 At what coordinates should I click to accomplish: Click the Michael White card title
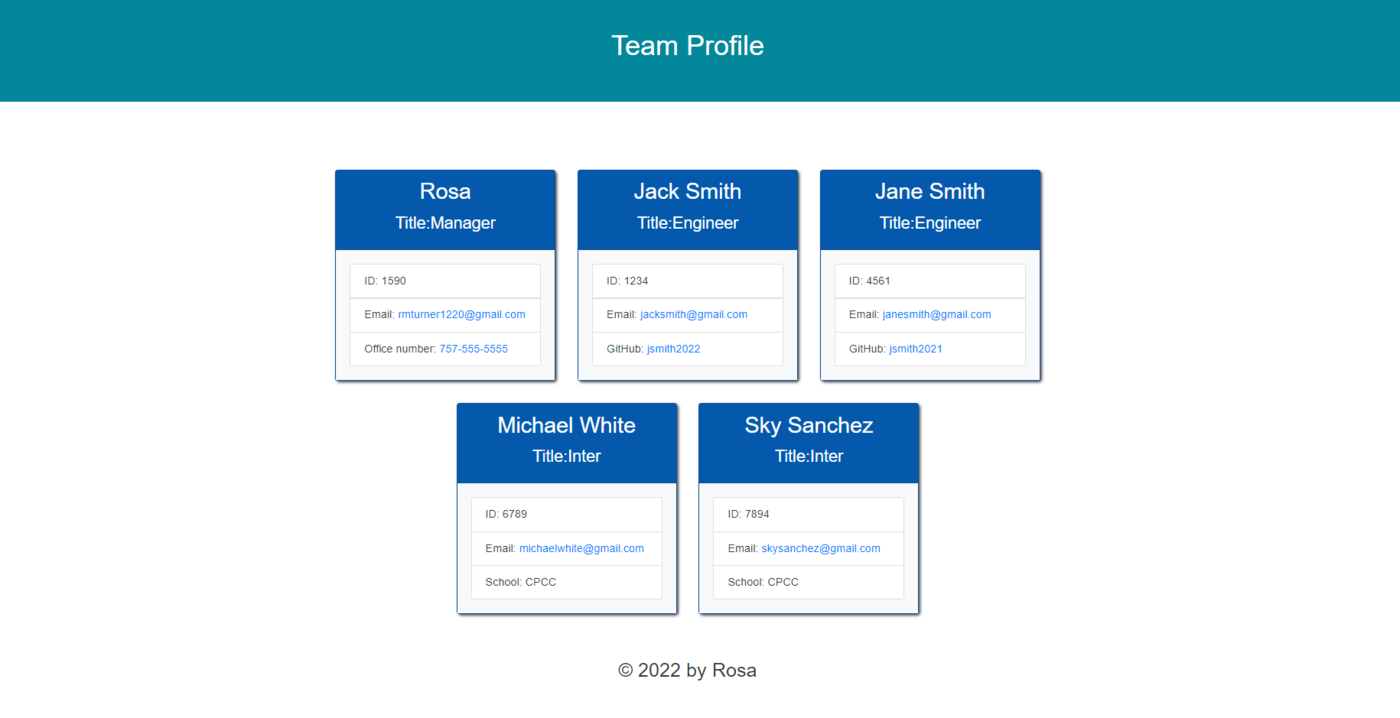coord(566,425)
